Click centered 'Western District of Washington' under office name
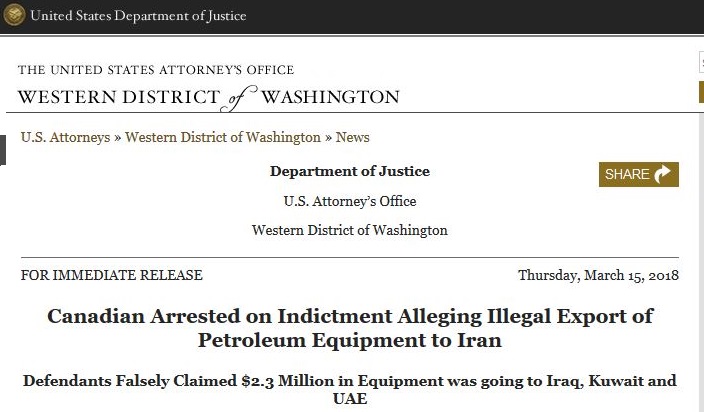 (x=350, y=230)
